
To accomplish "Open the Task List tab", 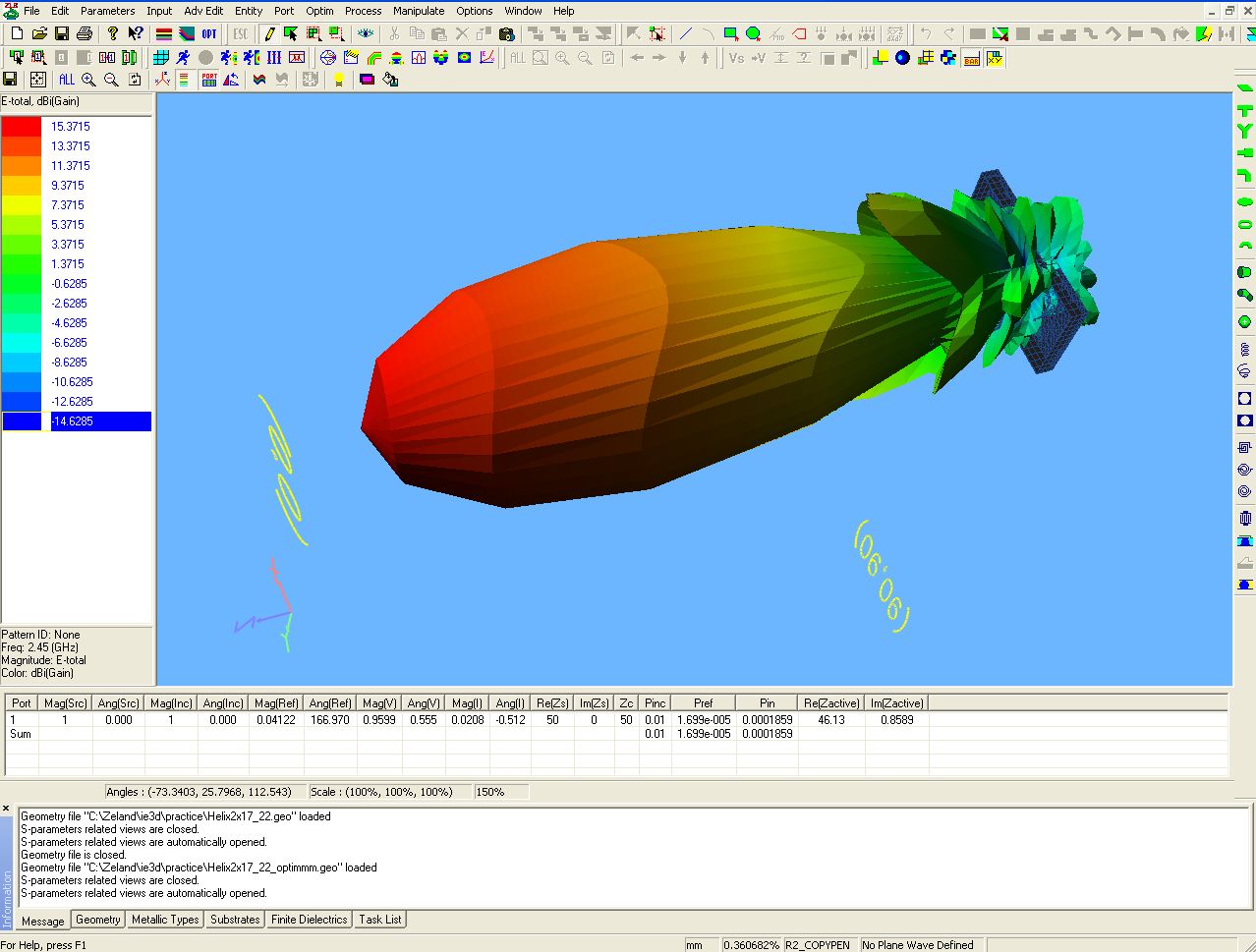I will pyautogui.click(x=379, y=920).
